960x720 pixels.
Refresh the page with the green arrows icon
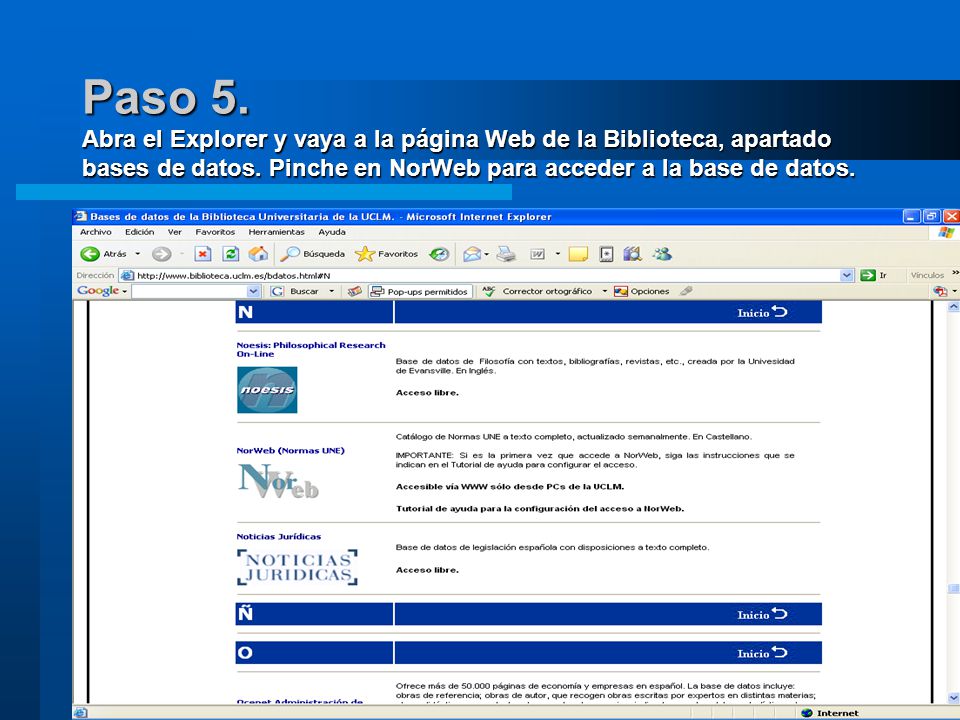231,253
